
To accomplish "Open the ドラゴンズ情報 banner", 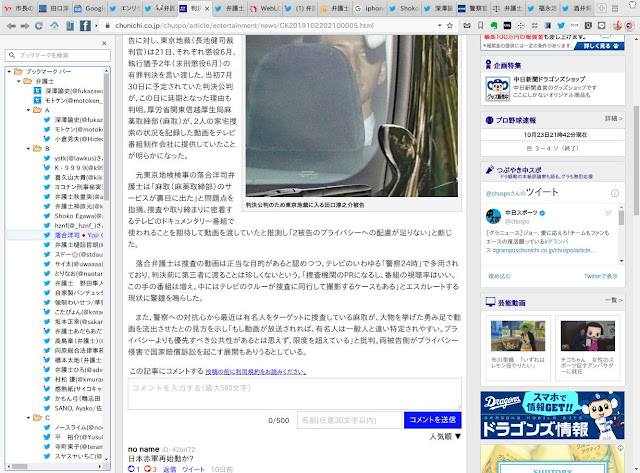I will tap(552, 415).
